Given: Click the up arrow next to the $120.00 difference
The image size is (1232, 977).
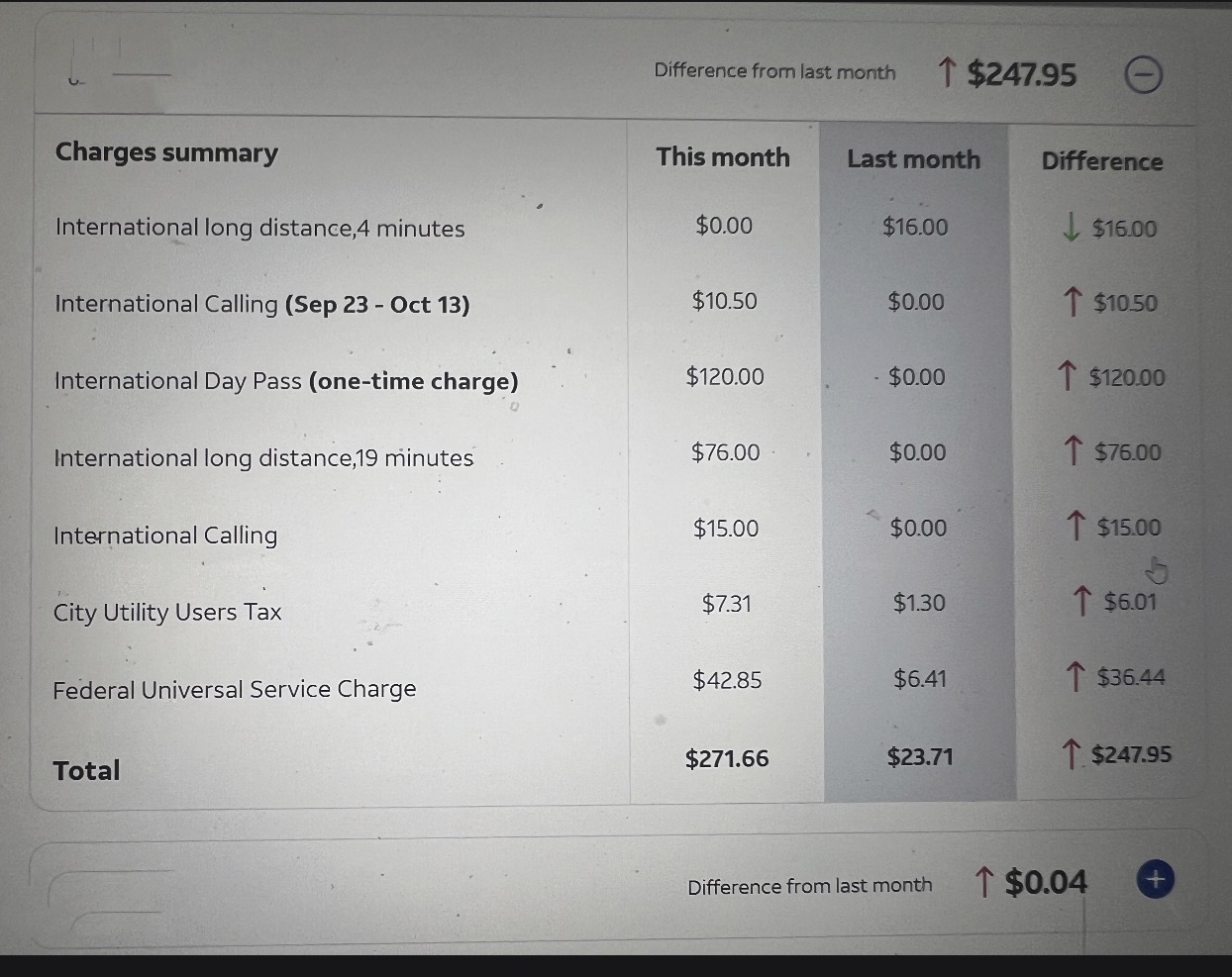Looking at the screenshot, I should point(1067,376).
